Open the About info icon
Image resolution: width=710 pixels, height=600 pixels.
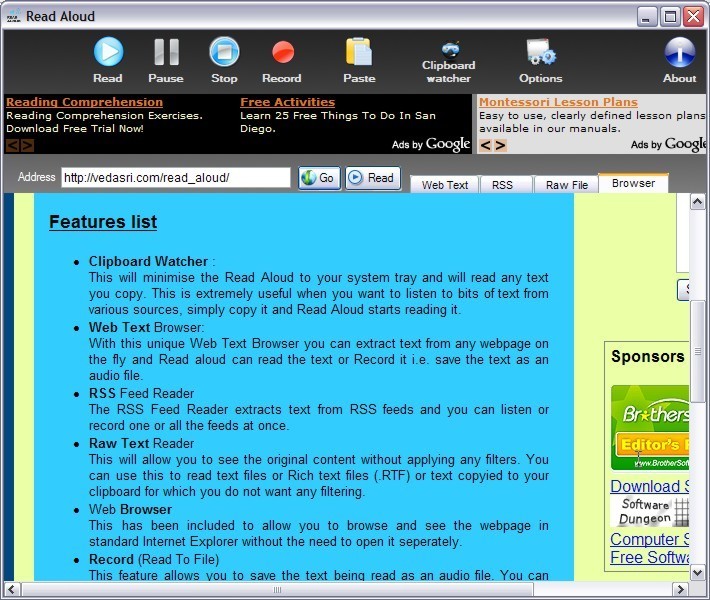[x=680, y=52]
